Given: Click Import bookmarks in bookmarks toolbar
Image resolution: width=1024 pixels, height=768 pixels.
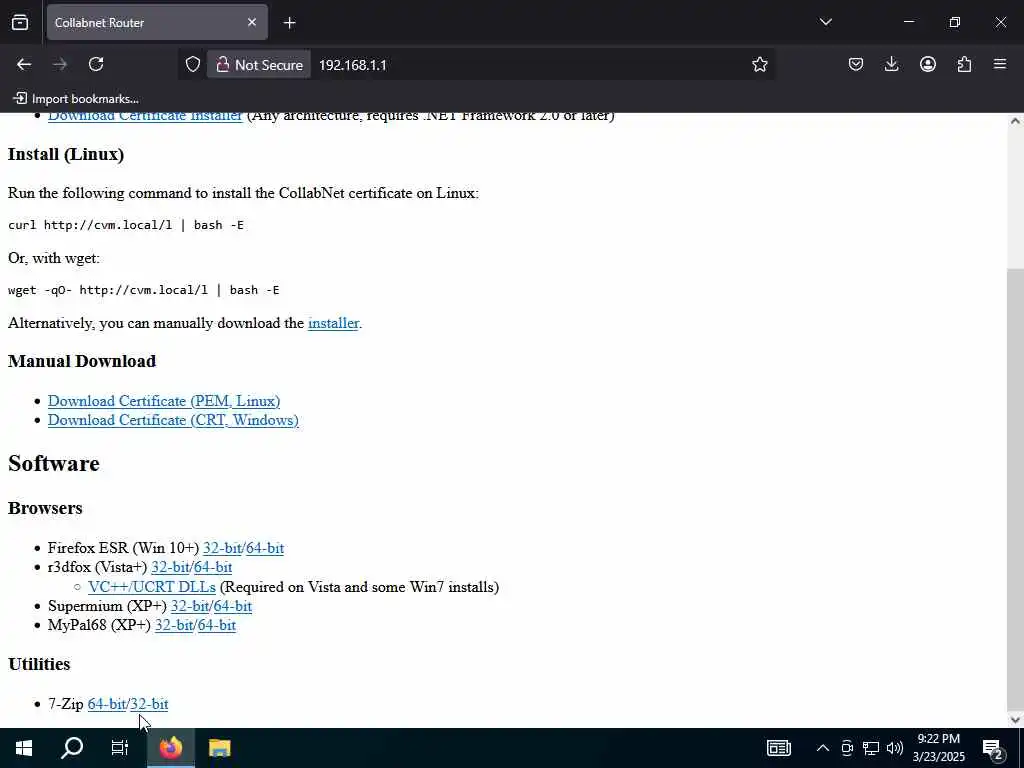Looking at the screenshot, I should [76, 99].
